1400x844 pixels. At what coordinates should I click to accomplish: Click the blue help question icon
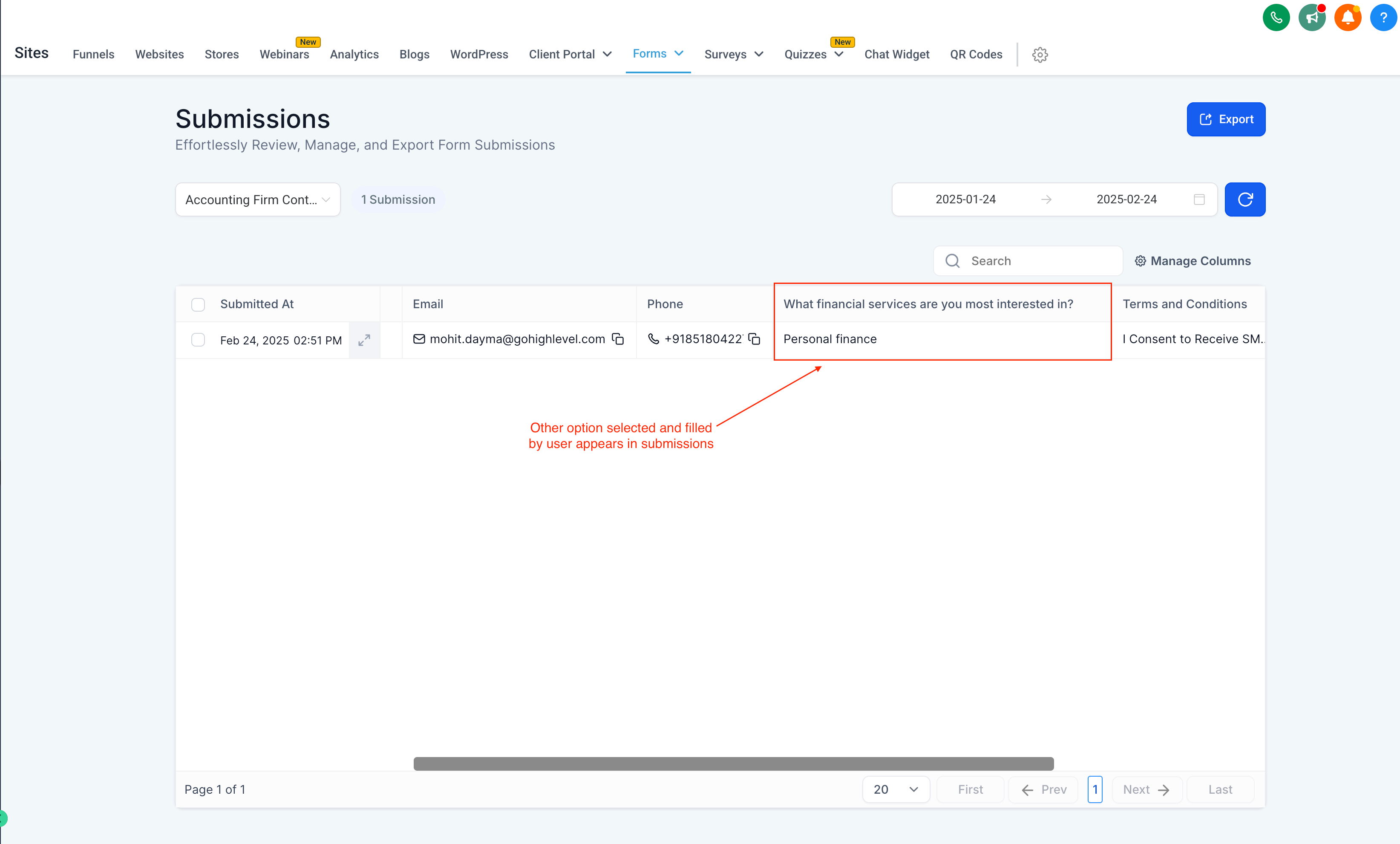pyautogui.click(x=1383, y=17)
